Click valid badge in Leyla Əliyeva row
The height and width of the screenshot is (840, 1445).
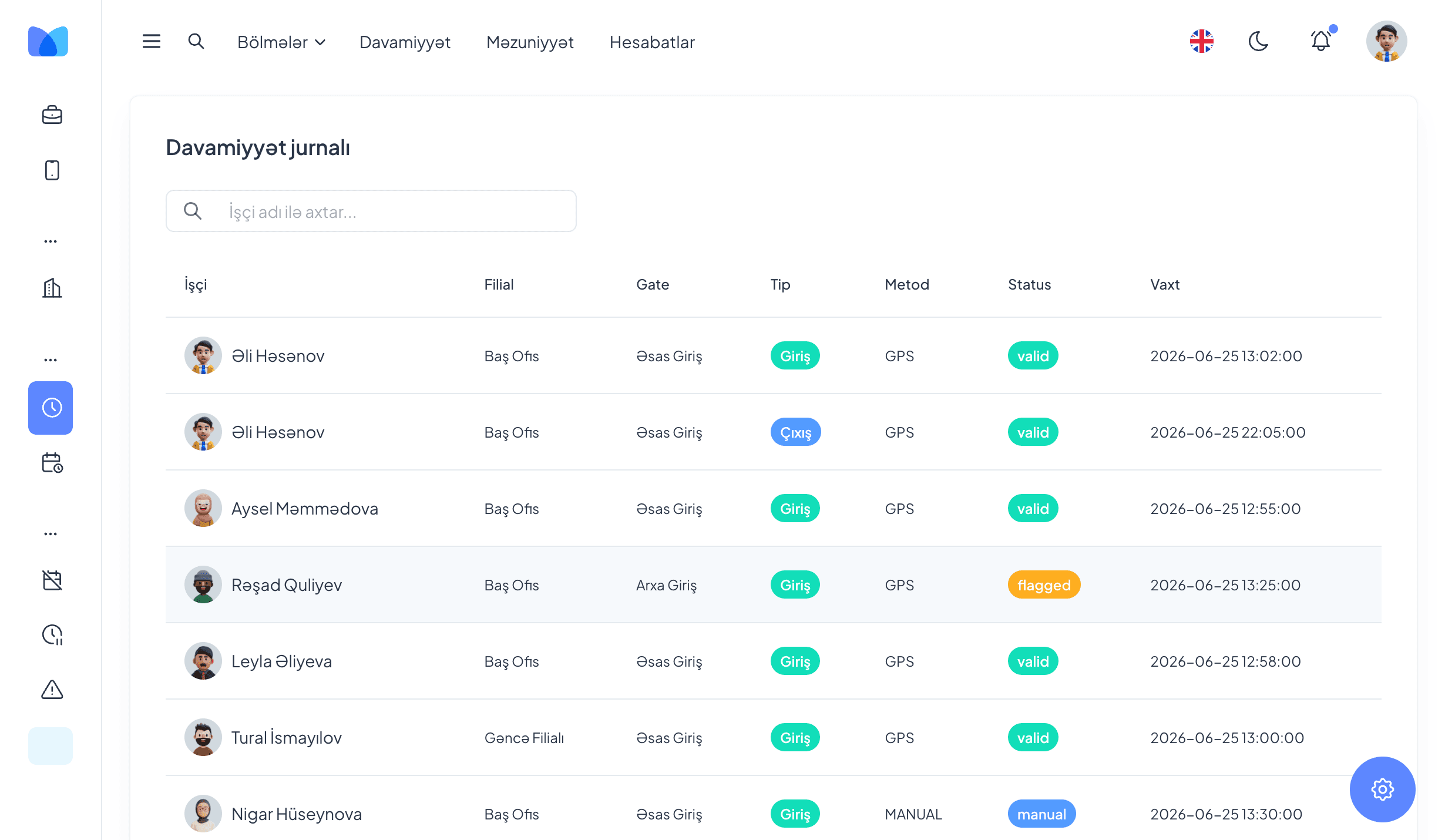pos(1033,661)
